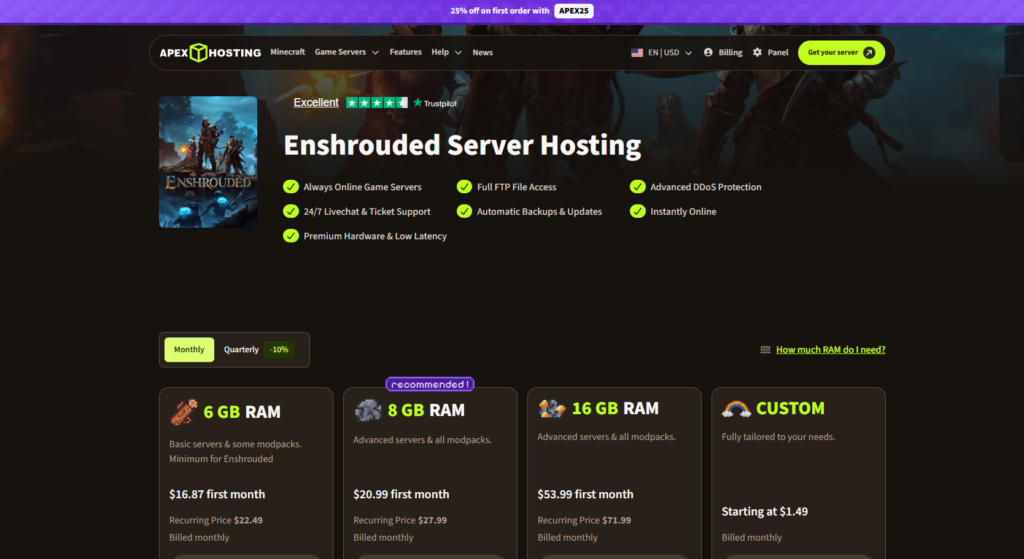This screenshot has width=1024, height=559.
Task: Click the rainbow icon on Custom plan
Action: (x=736, y=408)
